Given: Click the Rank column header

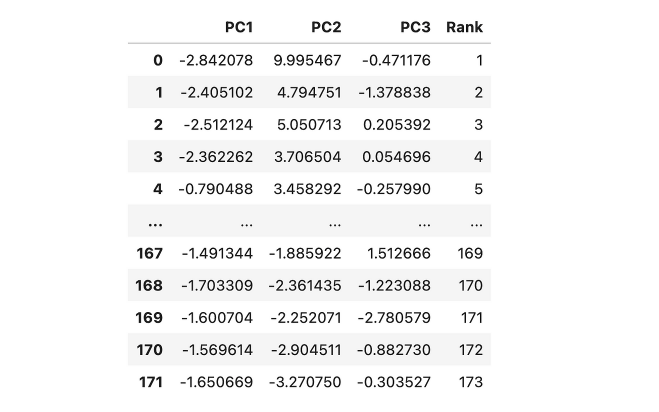Looking at the screenshot, I should 464,27.
